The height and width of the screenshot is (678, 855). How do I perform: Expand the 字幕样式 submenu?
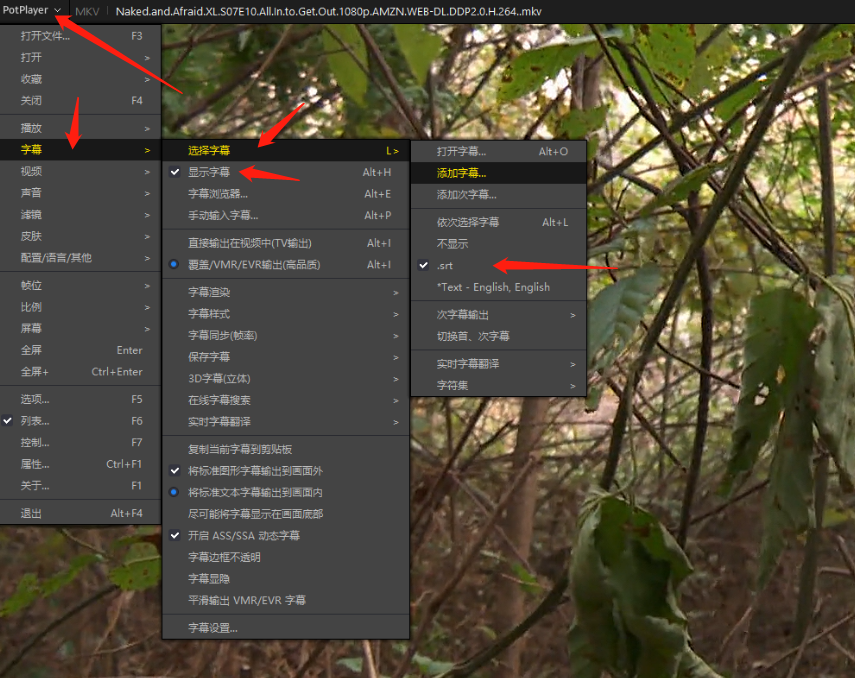[210, 314]
